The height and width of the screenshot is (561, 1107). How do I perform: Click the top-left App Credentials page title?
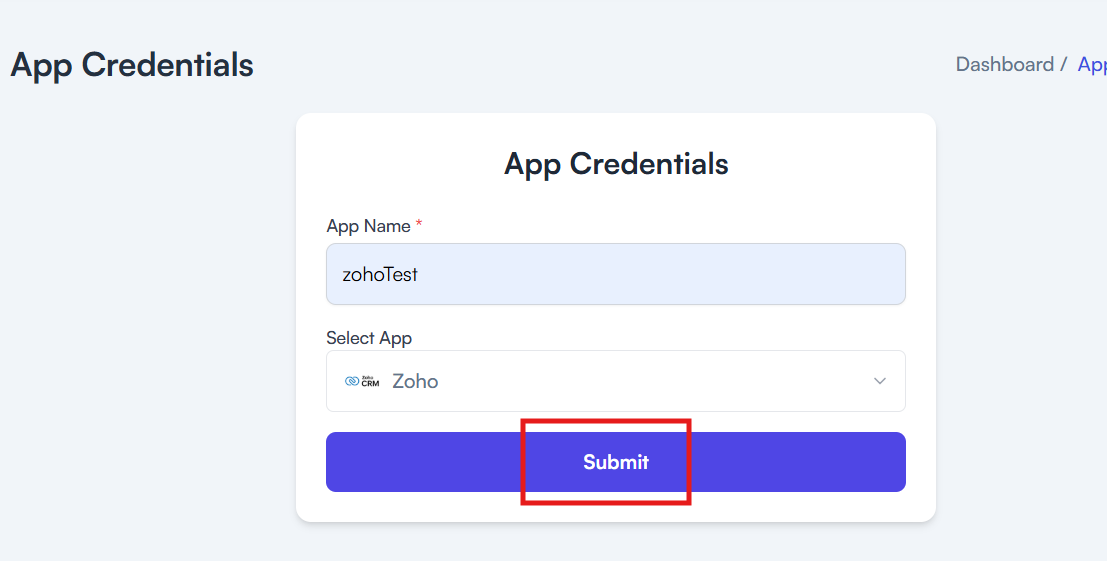click(x=132, y=65)
